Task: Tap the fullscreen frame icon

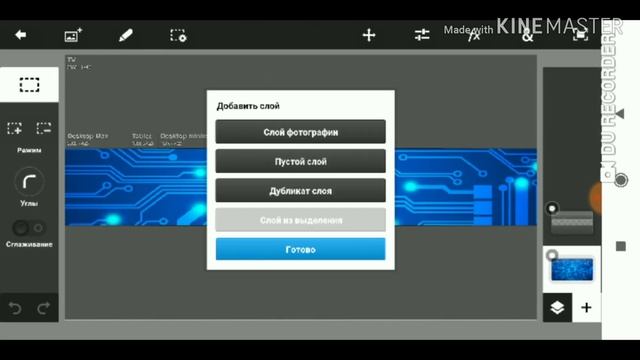Action: [580, 36]
